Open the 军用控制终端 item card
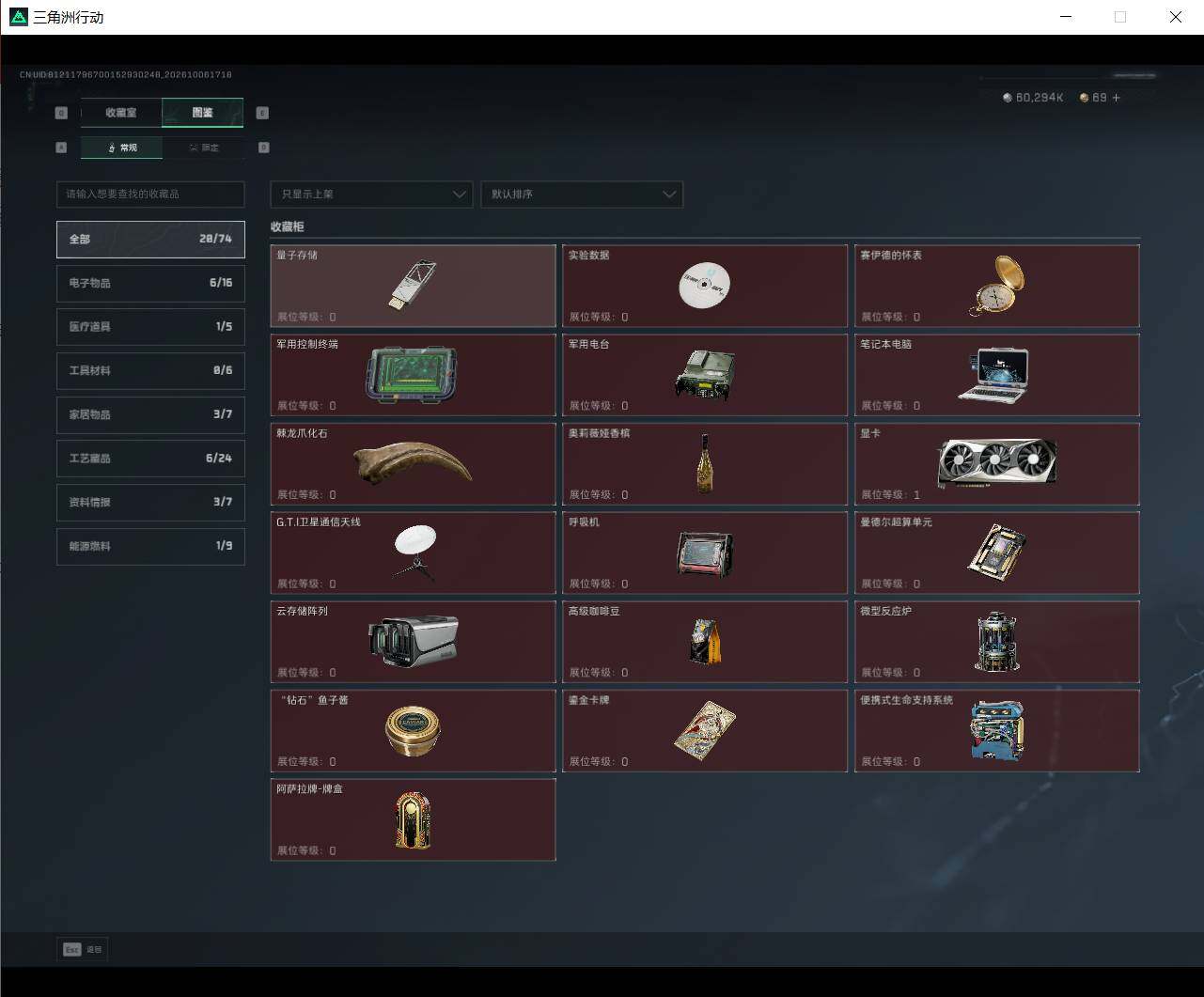Viewport: 1204px width, 997px height. pos(413,375)
